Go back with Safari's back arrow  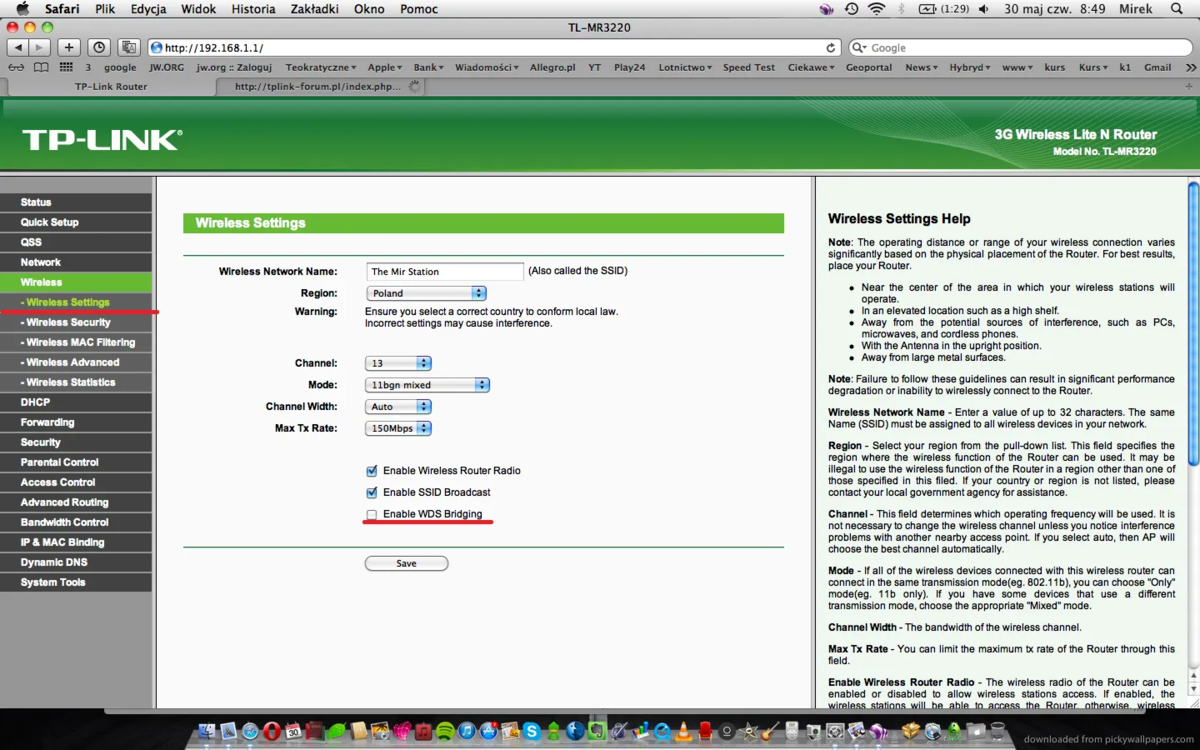18,47
